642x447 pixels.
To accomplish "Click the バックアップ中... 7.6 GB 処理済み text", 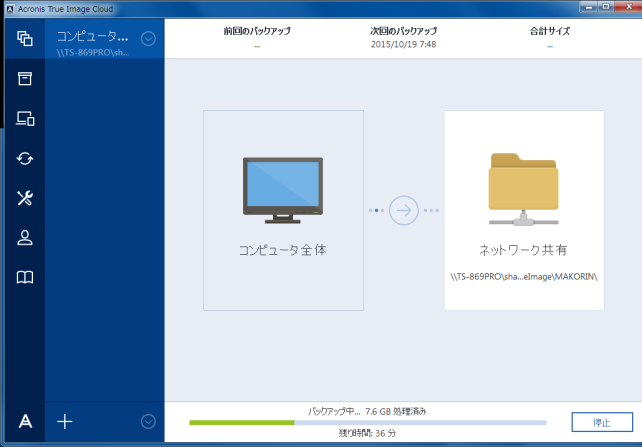I will pyautogui.click(x=367, y=411).
